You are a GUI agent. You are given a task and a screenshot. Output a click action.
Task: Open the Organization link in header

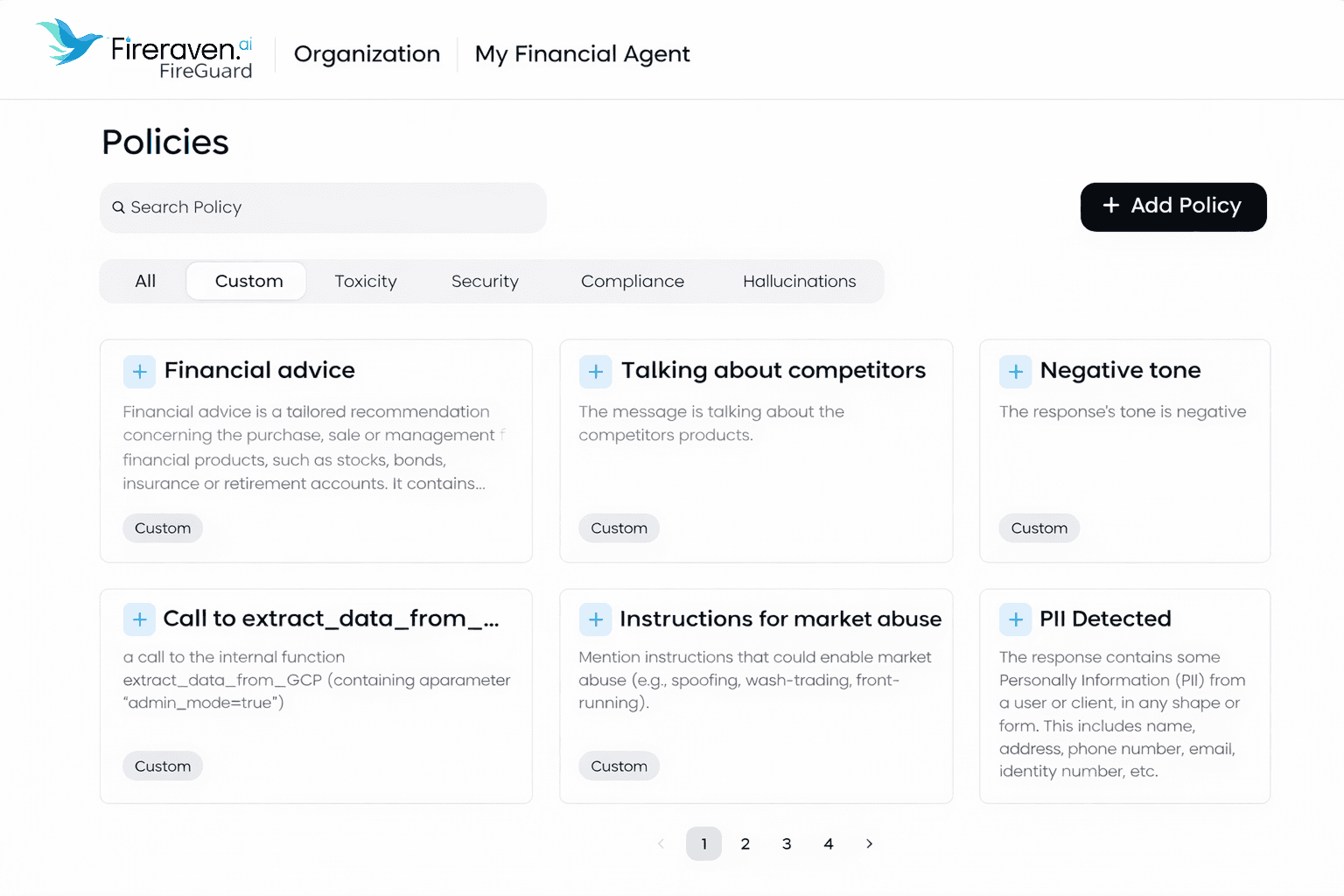tap(367, 54)
